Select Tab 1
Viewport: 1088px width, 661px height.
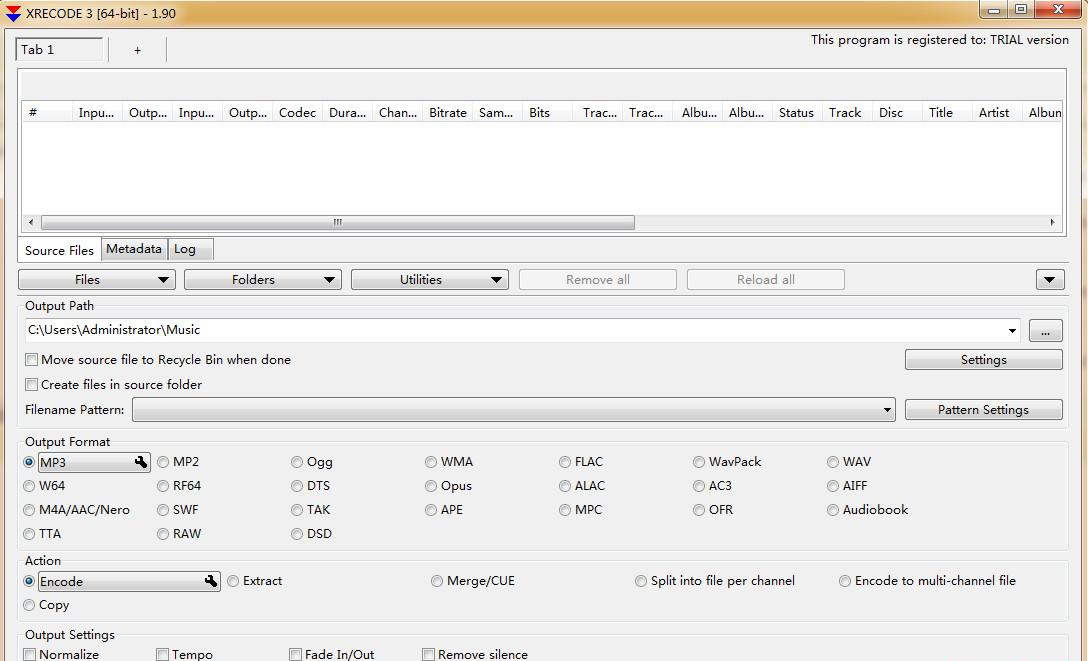click(59, 50)
